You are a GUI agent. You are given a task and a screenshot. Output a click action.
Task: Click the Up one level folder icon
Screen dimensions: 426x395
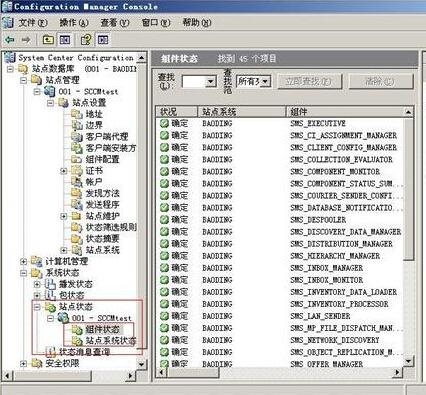coord(49,40)
